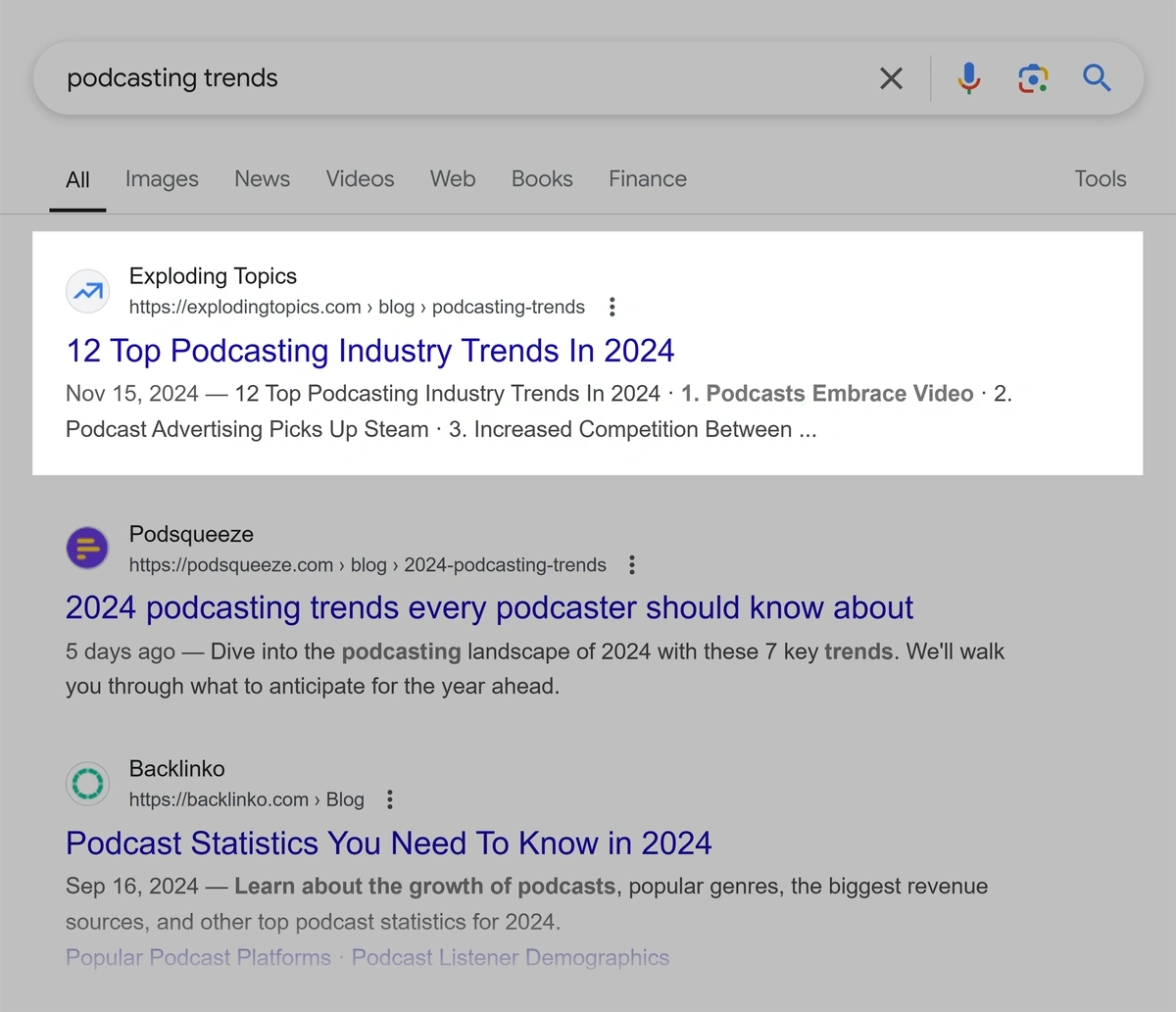This screenshot has height=1012, width=1176.
Task: Click the Podsqueeze favicon
Action: (x=88, y=548)
